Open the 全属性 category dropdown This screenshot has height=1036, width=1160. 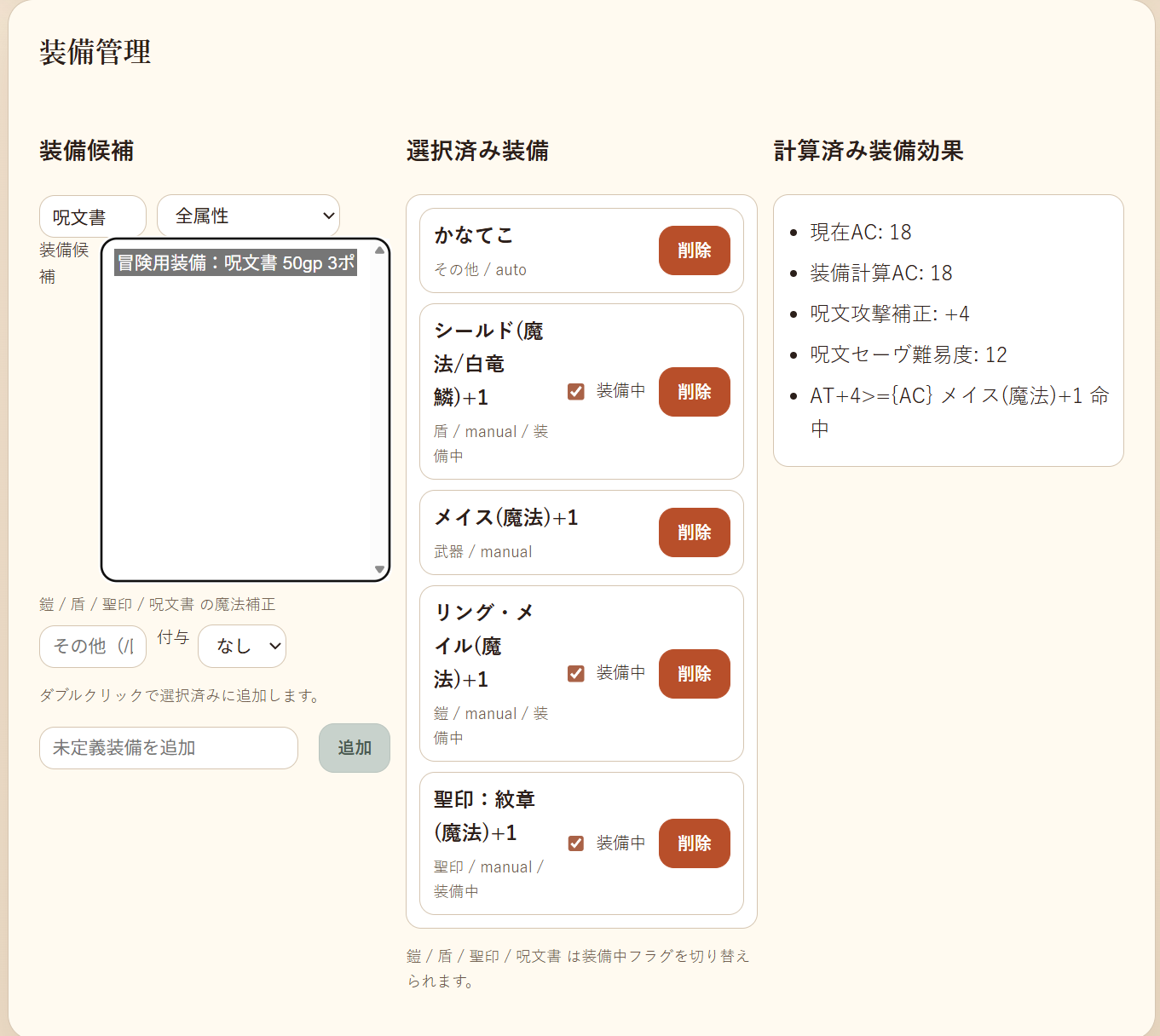click(247, 216)
